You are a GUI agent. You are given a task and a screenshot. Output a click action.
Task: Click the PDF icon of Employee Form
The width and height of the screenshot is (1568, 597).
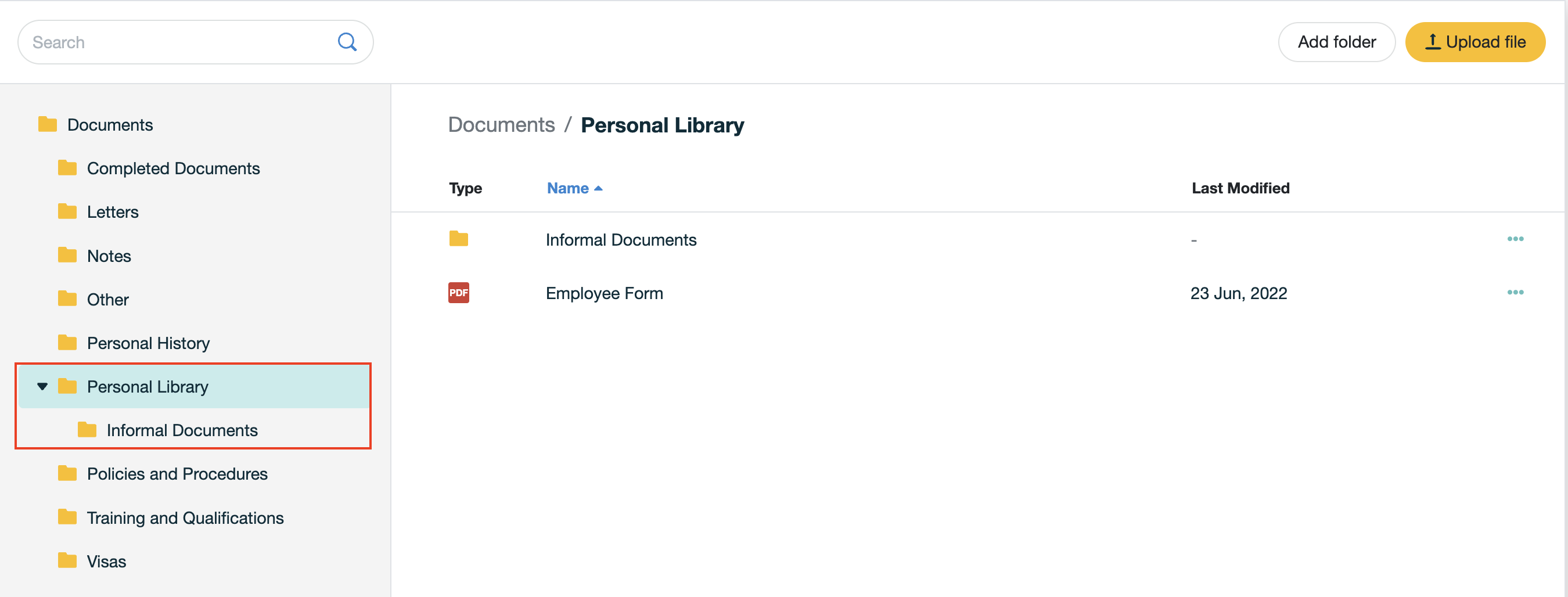pyautogui.click(x=458, y=293)
